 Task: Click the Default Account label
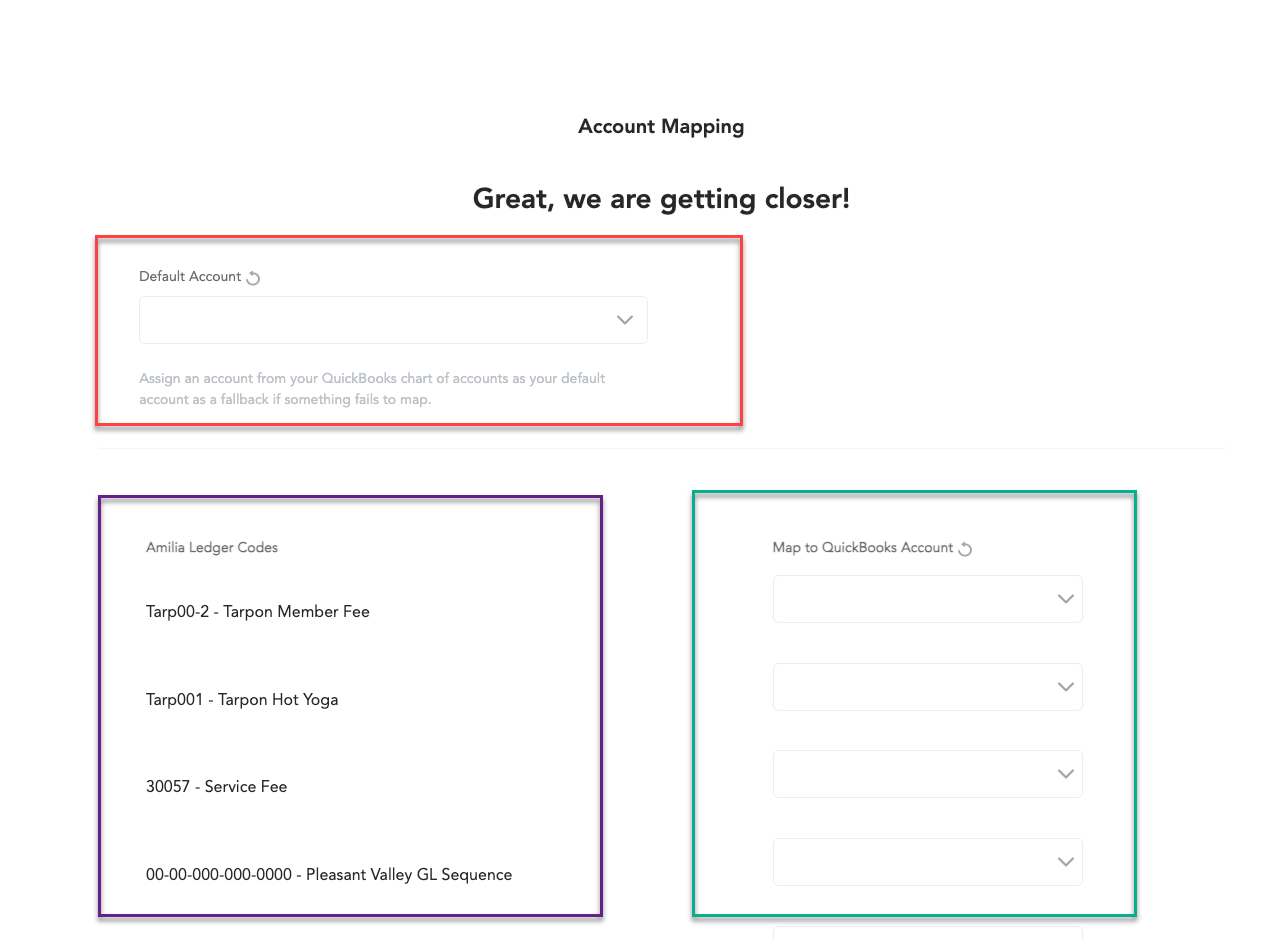pos(190,277)
